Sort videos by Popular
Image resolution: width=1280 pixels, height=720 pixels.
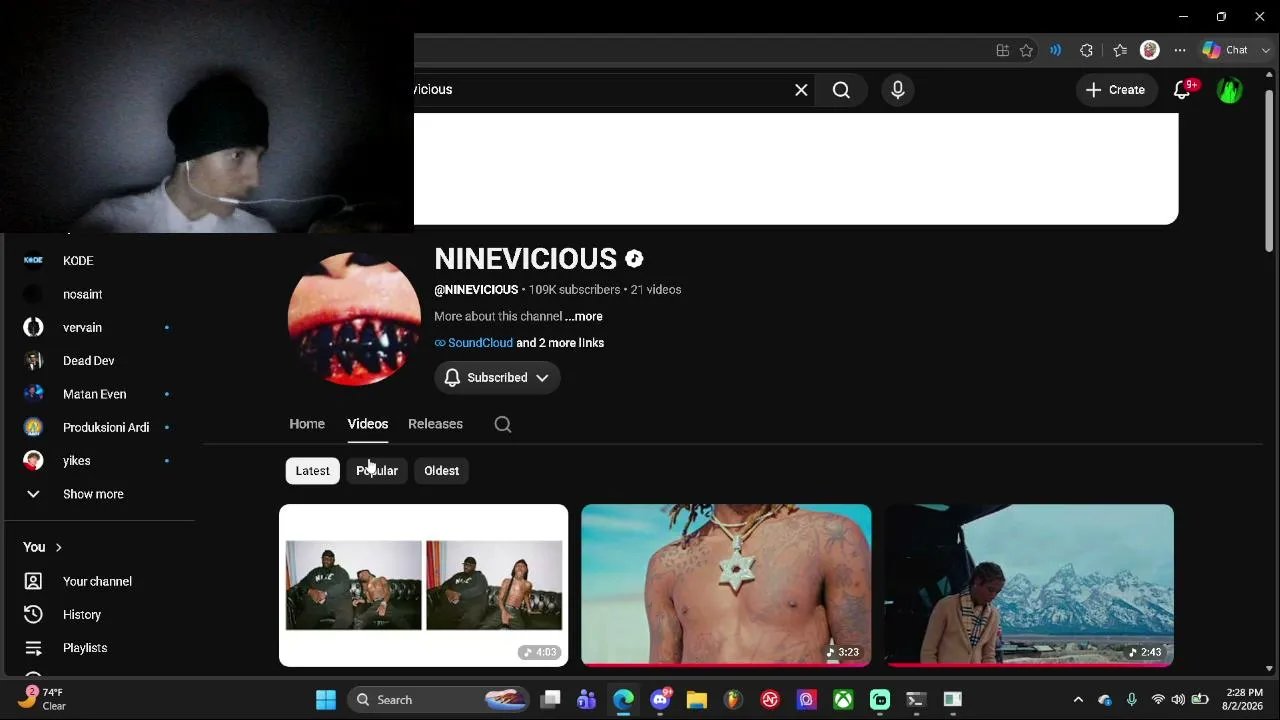(x=377, y=471)
